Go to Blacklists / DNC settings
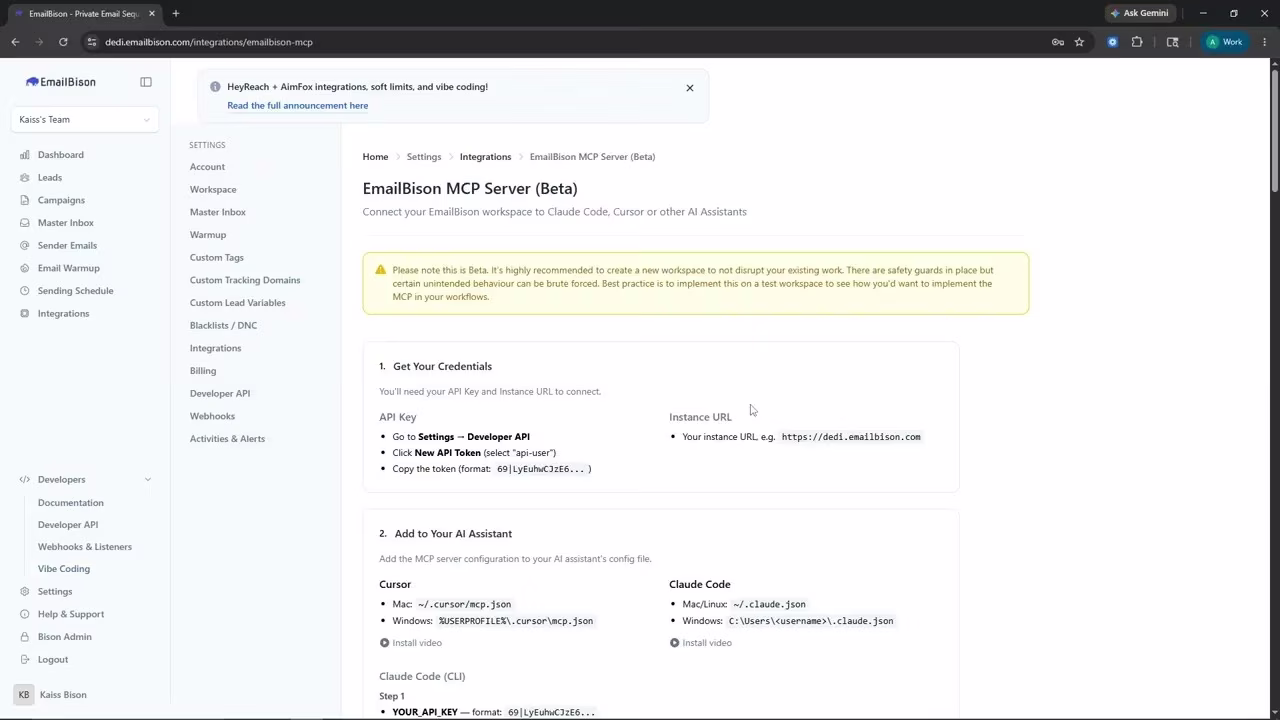Screen dimensions: 1280x720 click(x=223, y=326)
